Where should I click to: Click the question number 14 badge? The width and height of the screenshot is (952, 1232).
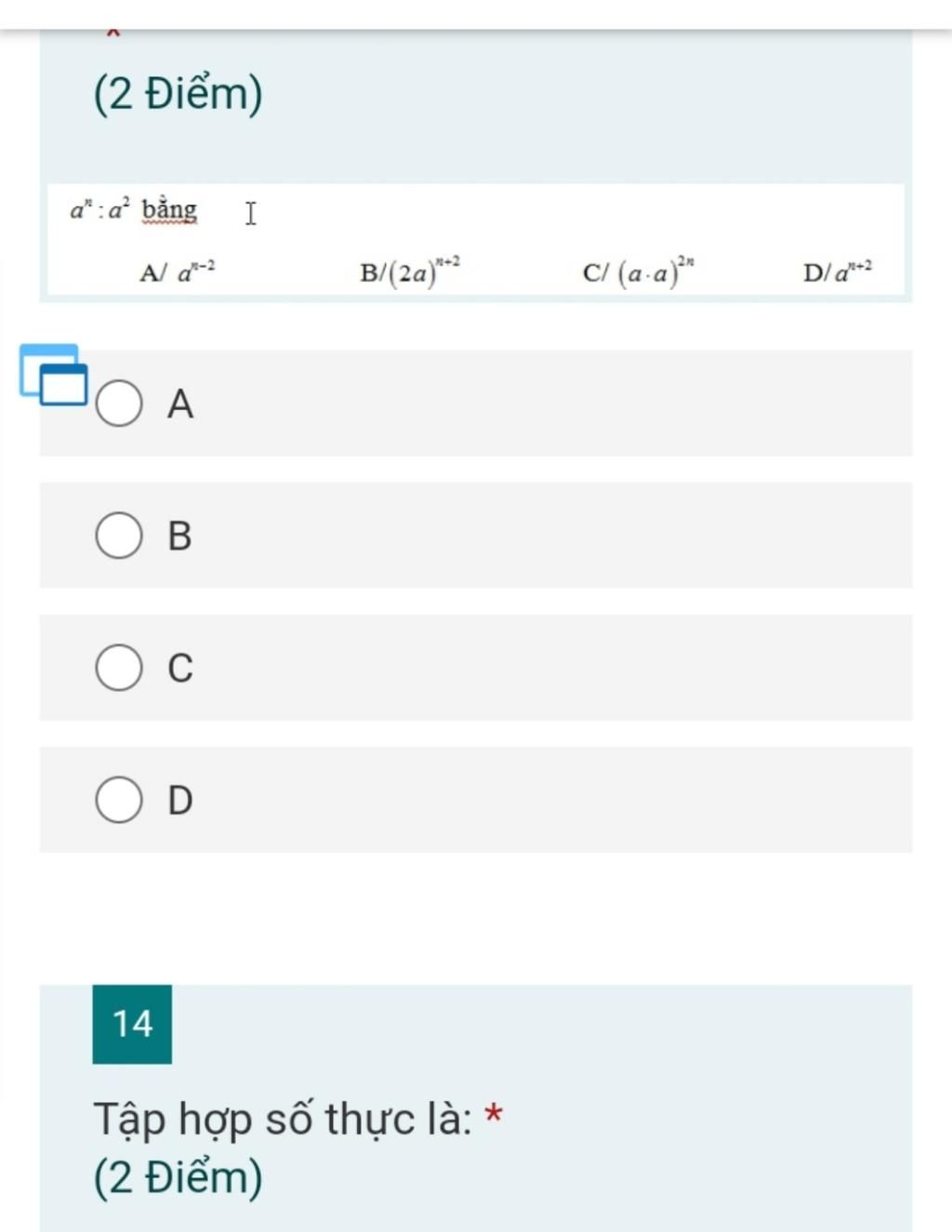(x=132, y=1024)
